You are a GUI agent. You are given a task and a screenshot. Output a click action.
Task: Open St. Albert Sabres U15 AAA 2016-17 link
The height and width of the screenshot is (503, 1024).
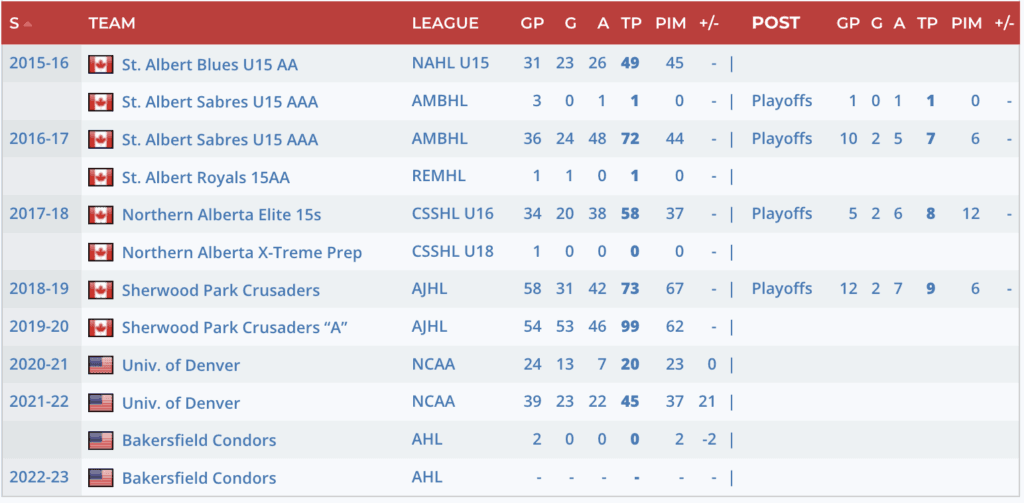pyautogui.click(x=219, y=140)
